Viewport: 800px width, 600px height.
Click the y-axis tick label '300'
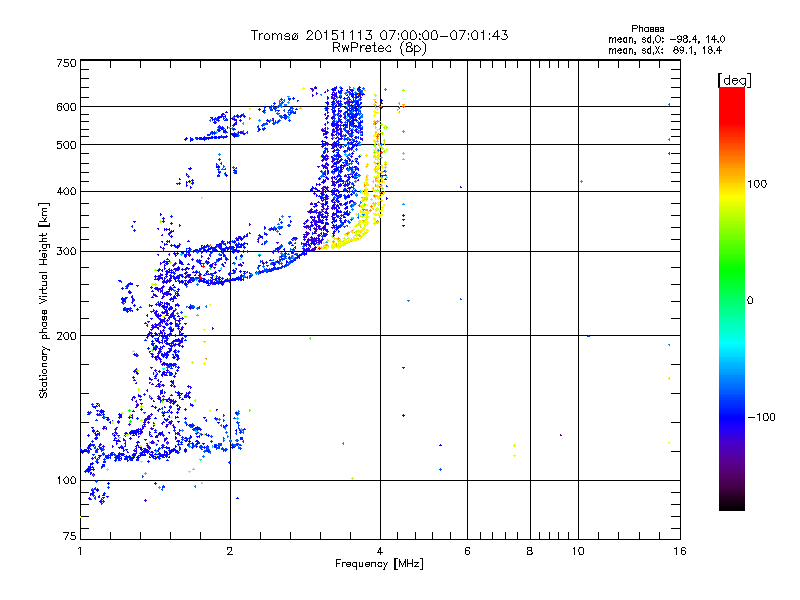click(66, 251)
